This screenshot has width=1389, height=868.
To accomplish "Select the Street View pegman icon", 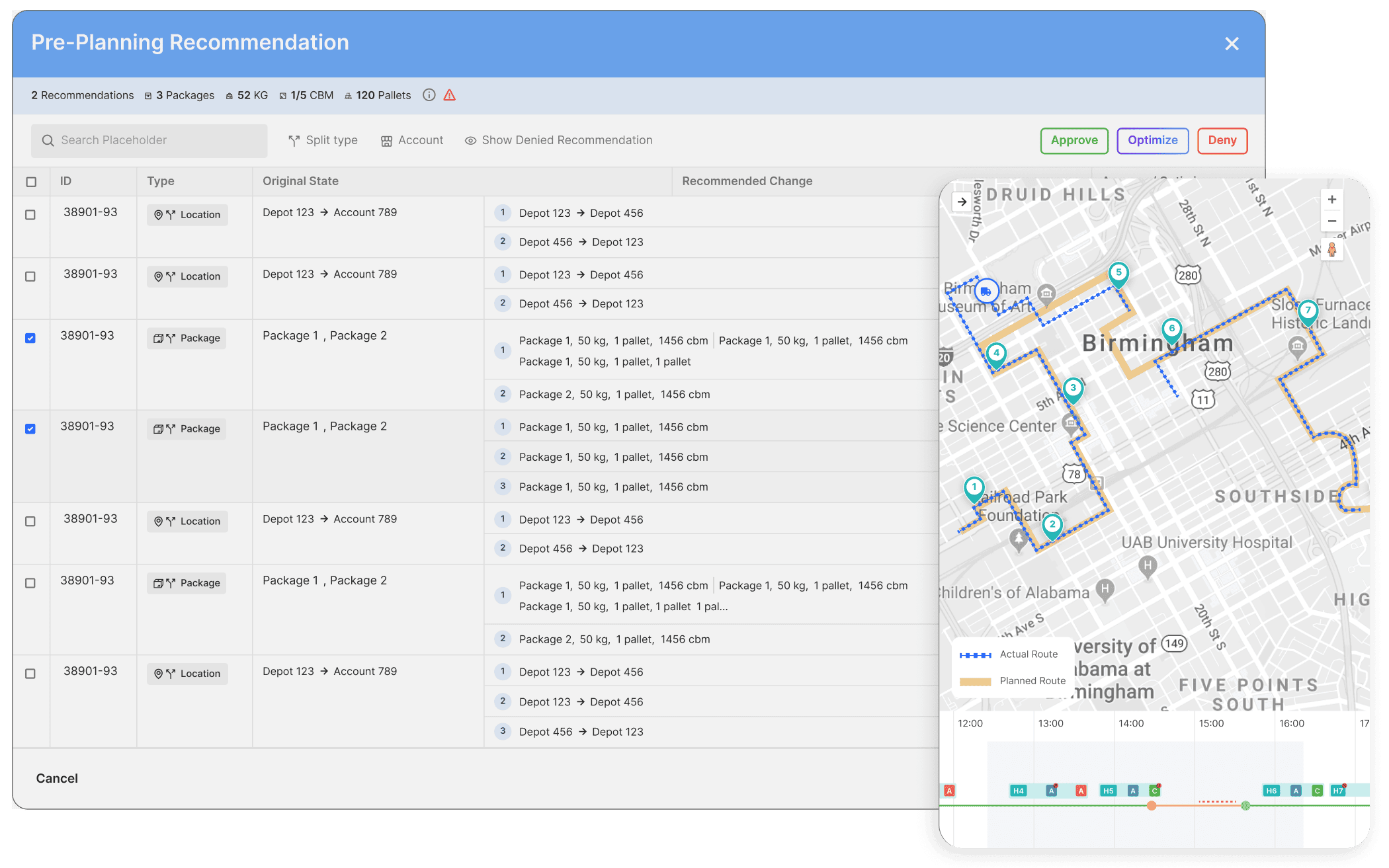I will click(x=1332, y=250).
